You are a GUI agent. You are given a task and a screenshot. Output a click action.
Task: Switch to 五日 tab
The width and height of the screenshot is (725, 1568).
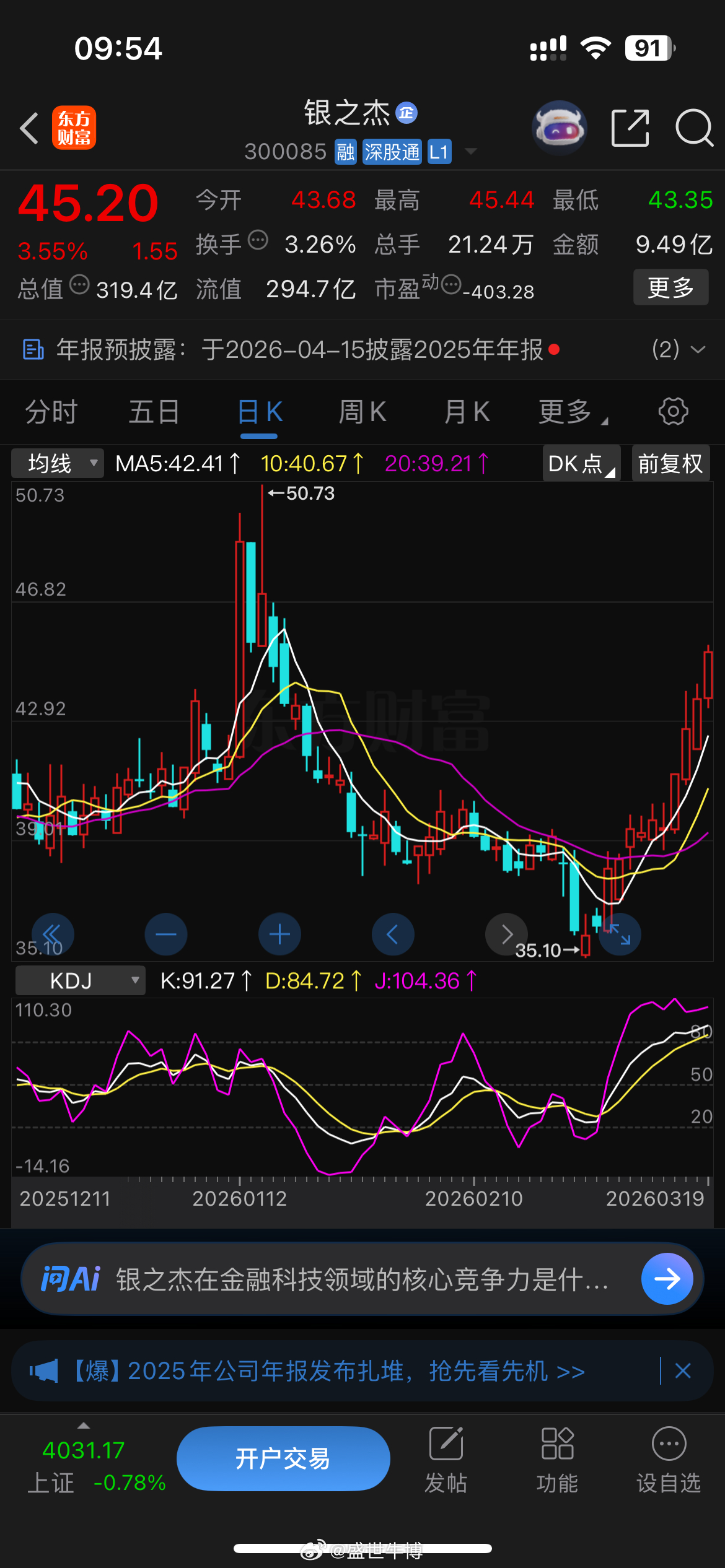point(155,411)
